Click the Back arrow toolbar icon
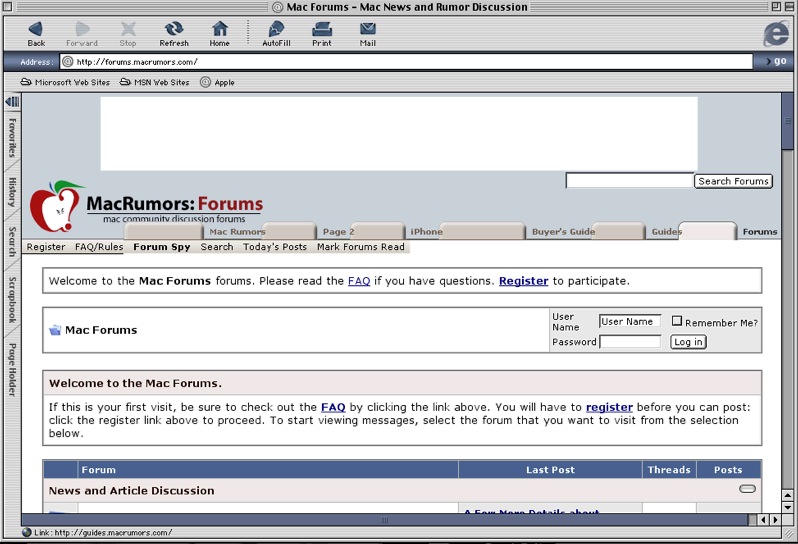Image resolution: width=798 pixels, height=544 pixels. pos(36,29)
